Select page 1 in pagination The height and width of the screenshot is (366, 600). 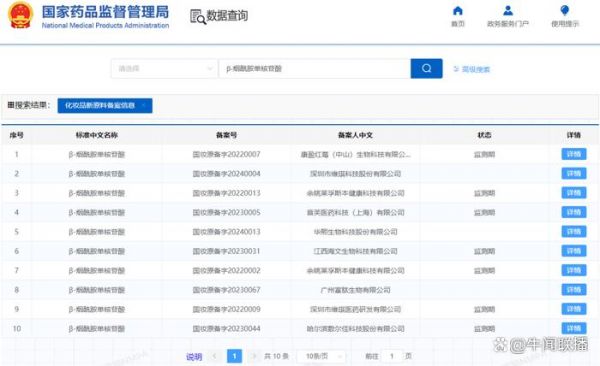(234, 356)
